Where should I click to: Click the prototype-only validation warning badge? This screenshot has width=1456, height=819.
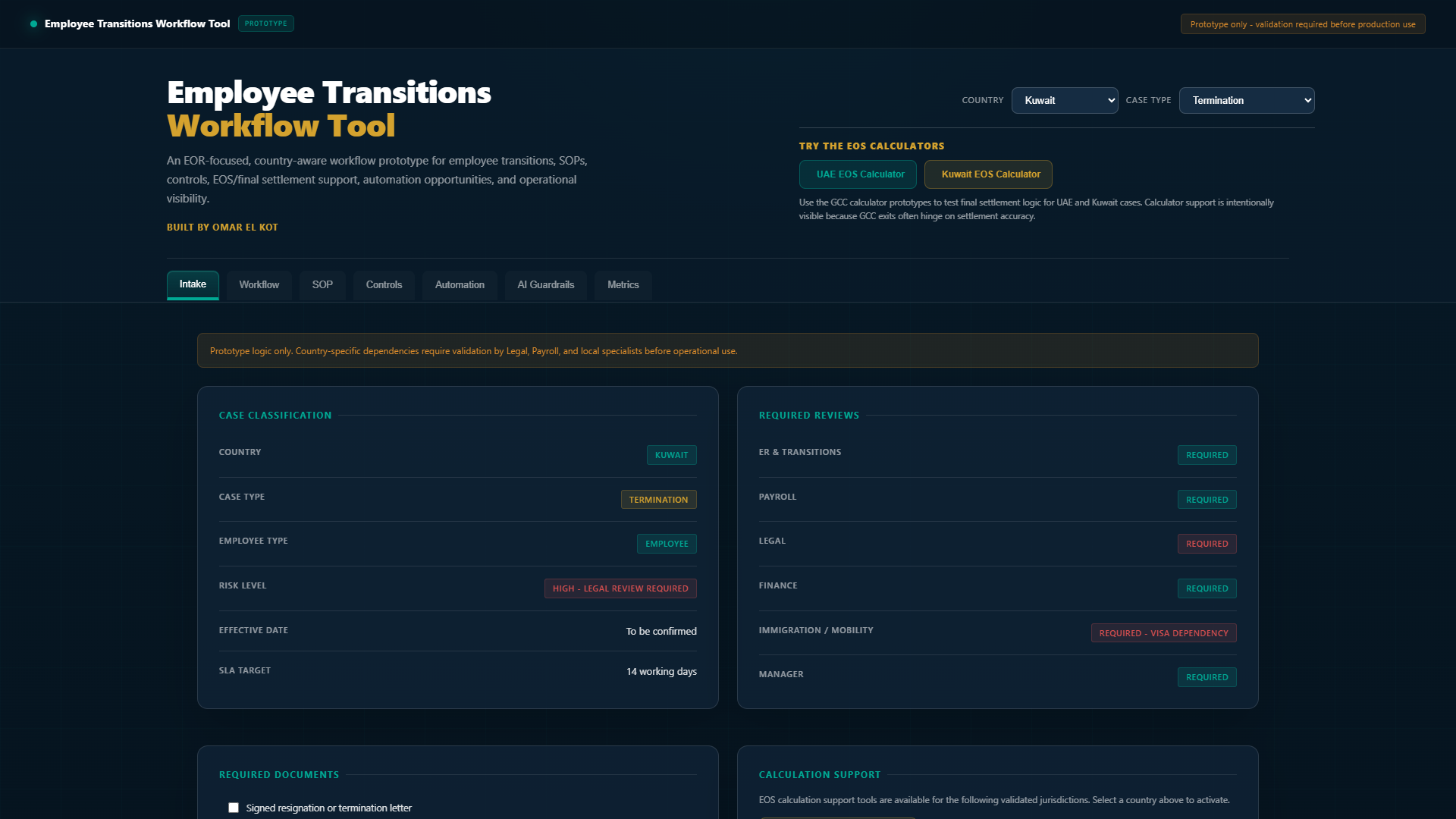tap(1302, 24)
